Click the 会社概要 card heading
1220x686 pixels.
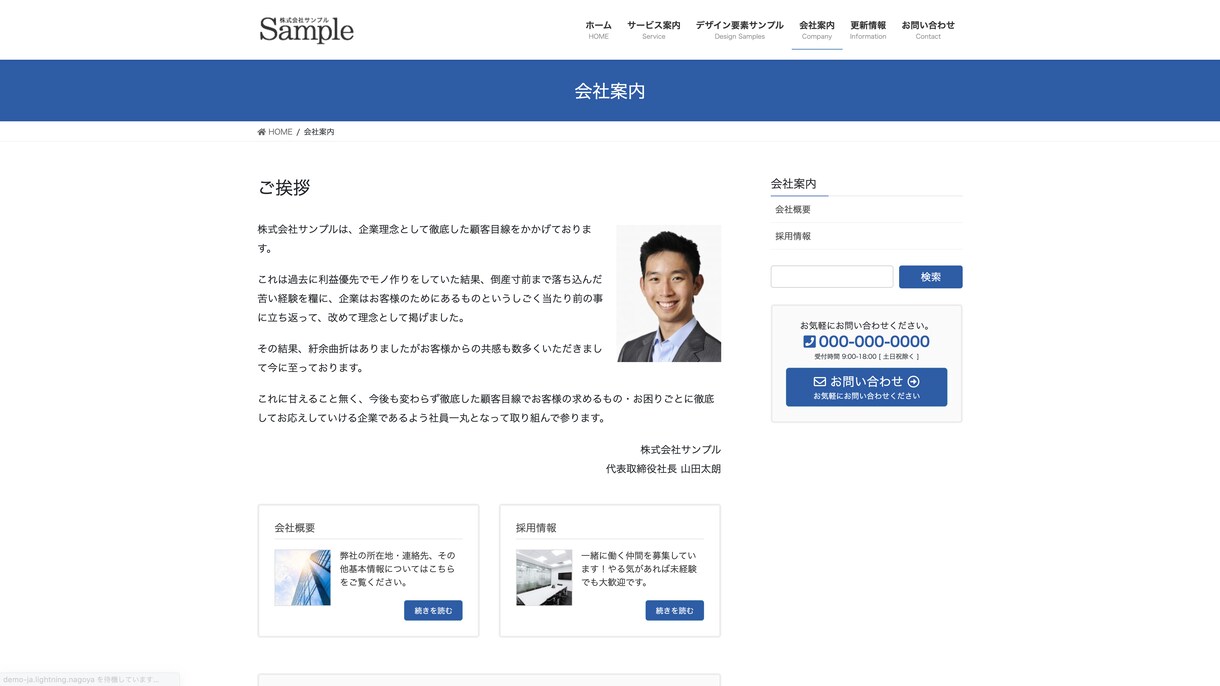(295, 528)
